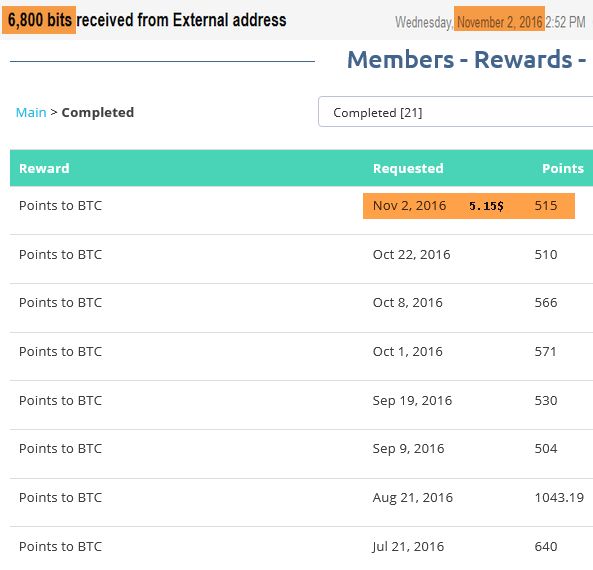Select the Nov 2, 2016 reward row
593x570 pixels.
[301, 210]
